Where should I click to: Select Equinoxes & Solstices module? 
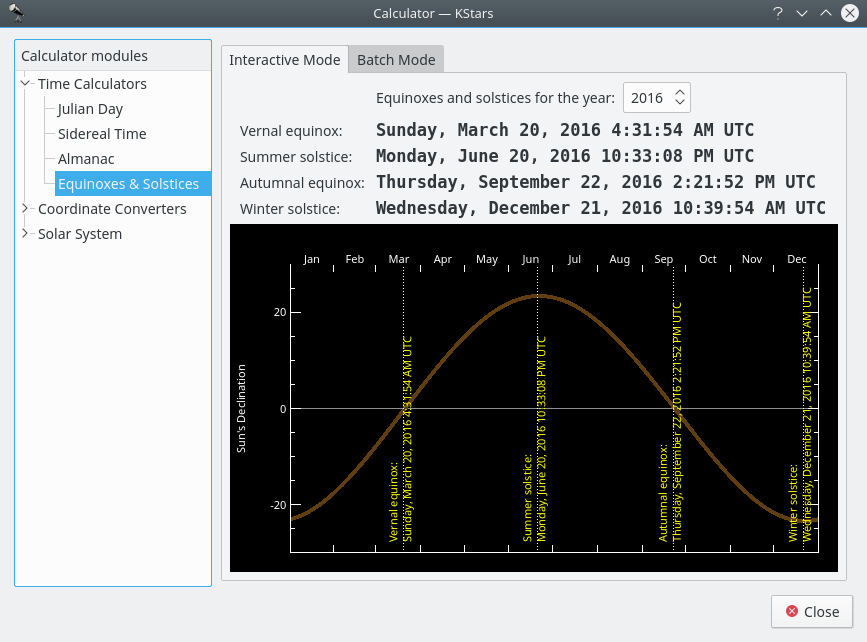(128, 184)
